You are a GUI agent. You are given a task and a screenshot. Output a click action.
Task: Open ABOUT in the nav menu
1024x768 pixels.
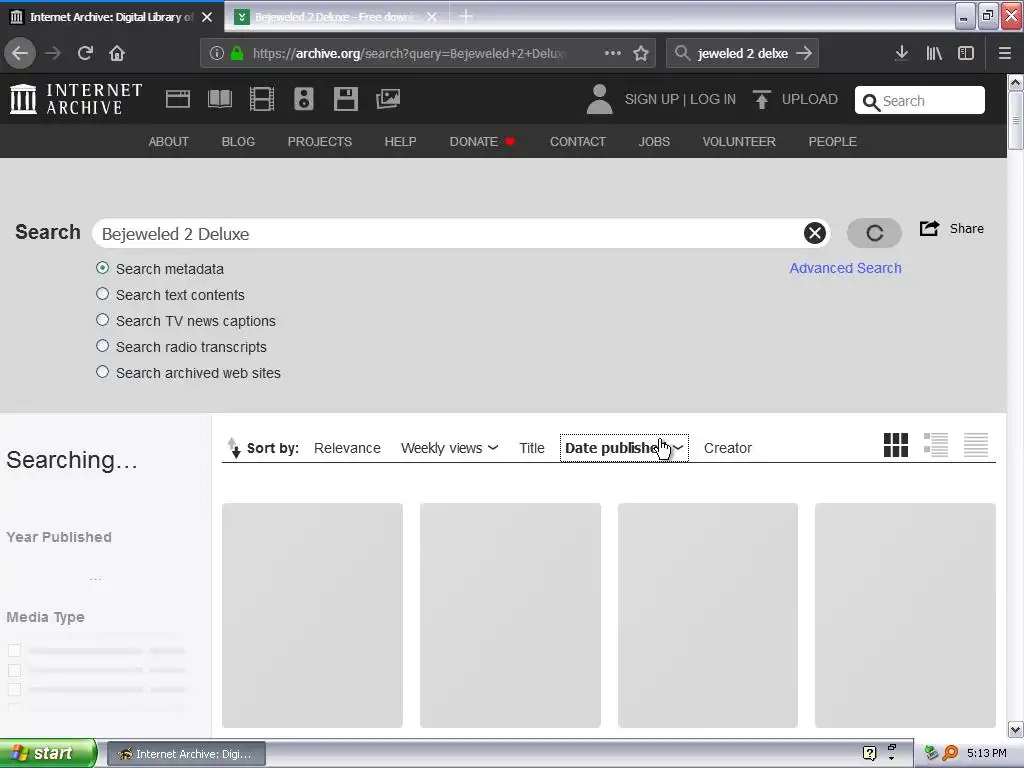(x=168, y=142)
